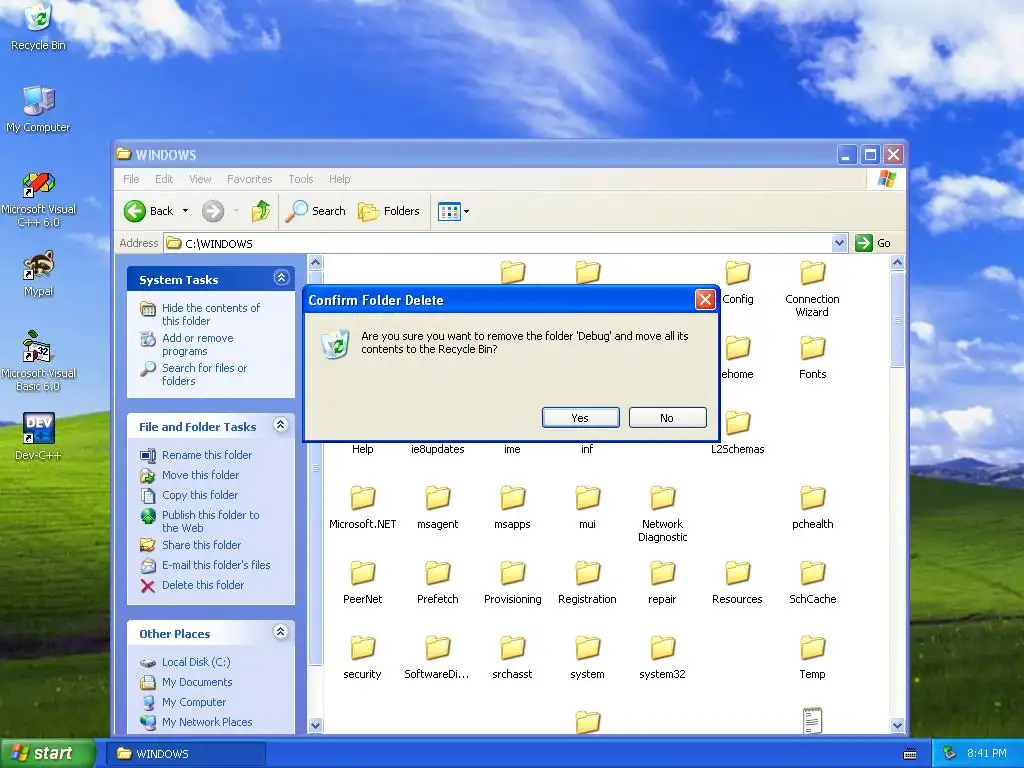
Task: Open the Tools menu
Action: click(300, 179)
